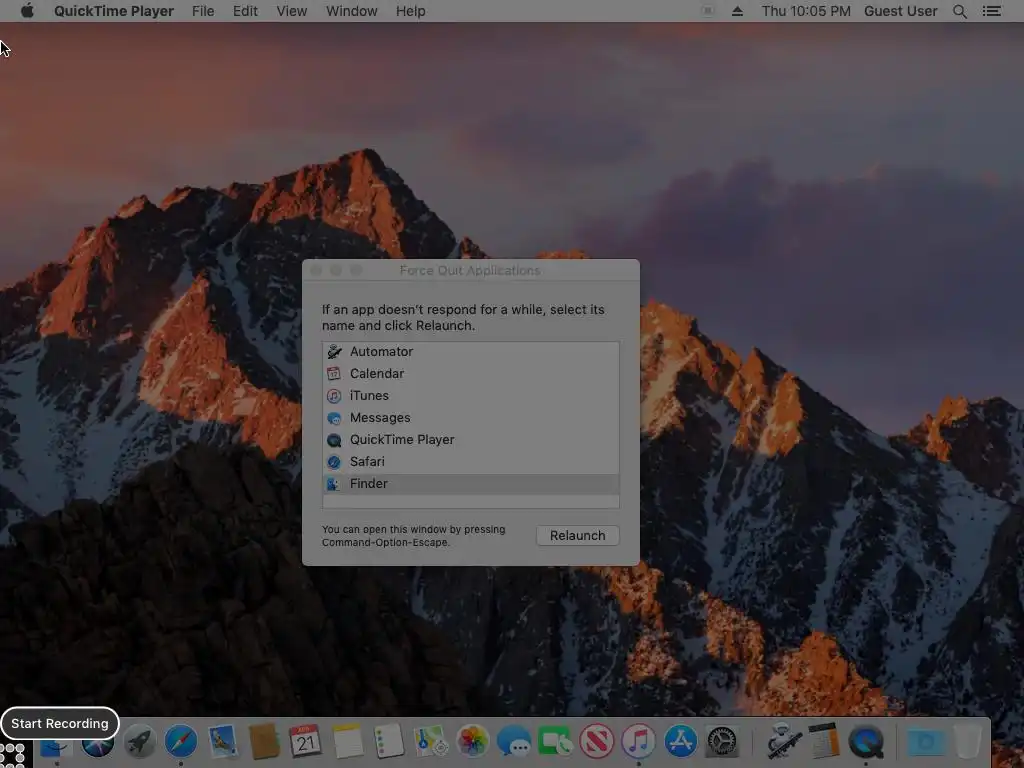The height and width of the screenshot is (768, 1024).
Task: Select iTunes in the Force Quit list
Action: pos(470,396)
